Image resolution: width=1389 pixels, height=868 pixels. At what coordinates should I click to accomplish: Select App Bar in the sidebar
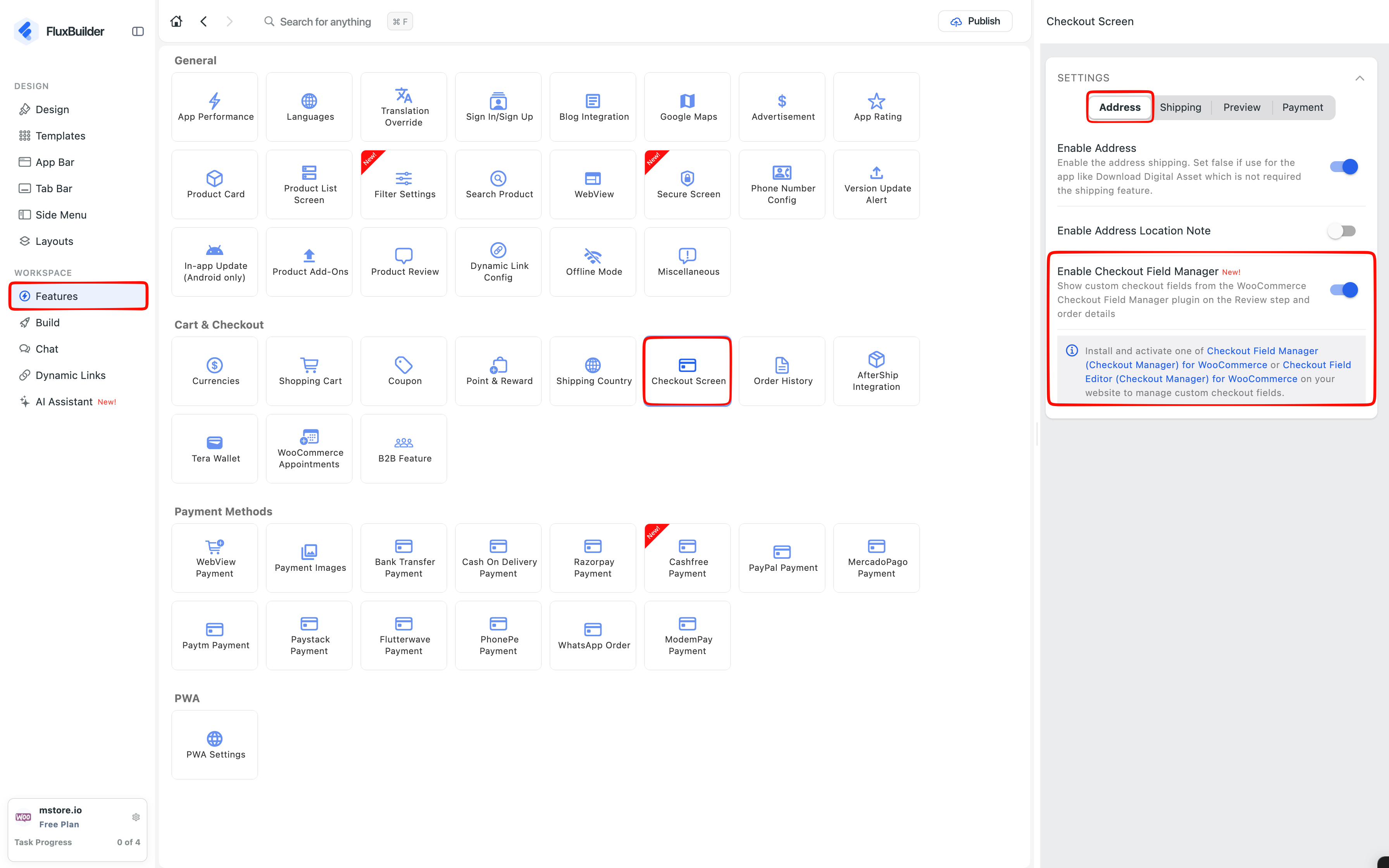coord(78,162)
